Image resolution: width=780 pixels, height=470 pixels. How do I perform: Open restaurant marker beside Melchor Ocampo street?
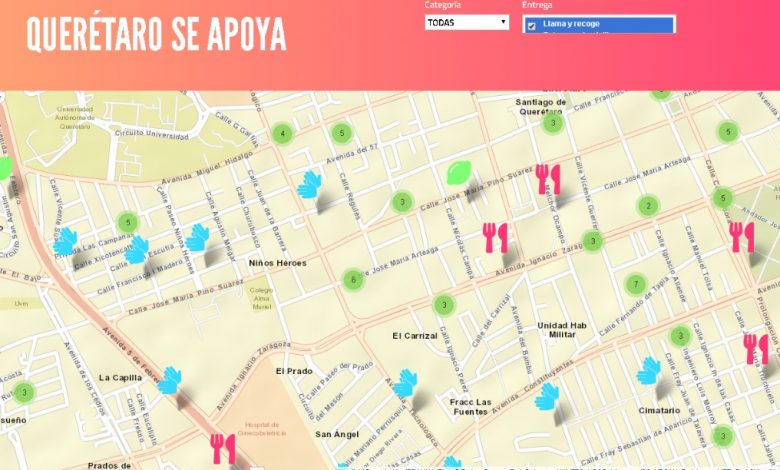coord(547,179)
